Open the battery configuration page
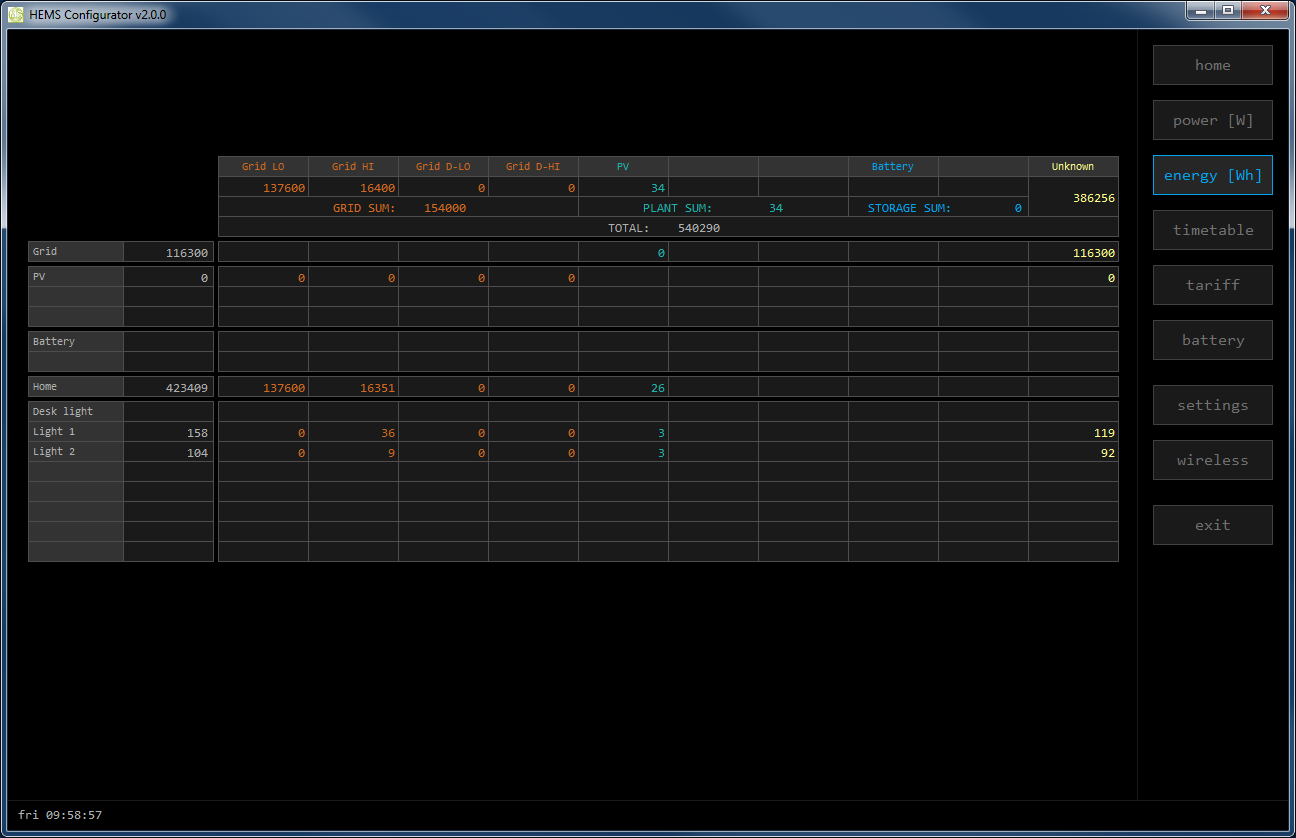Viewport: 1296px width, 838px height. (1212, 340)
